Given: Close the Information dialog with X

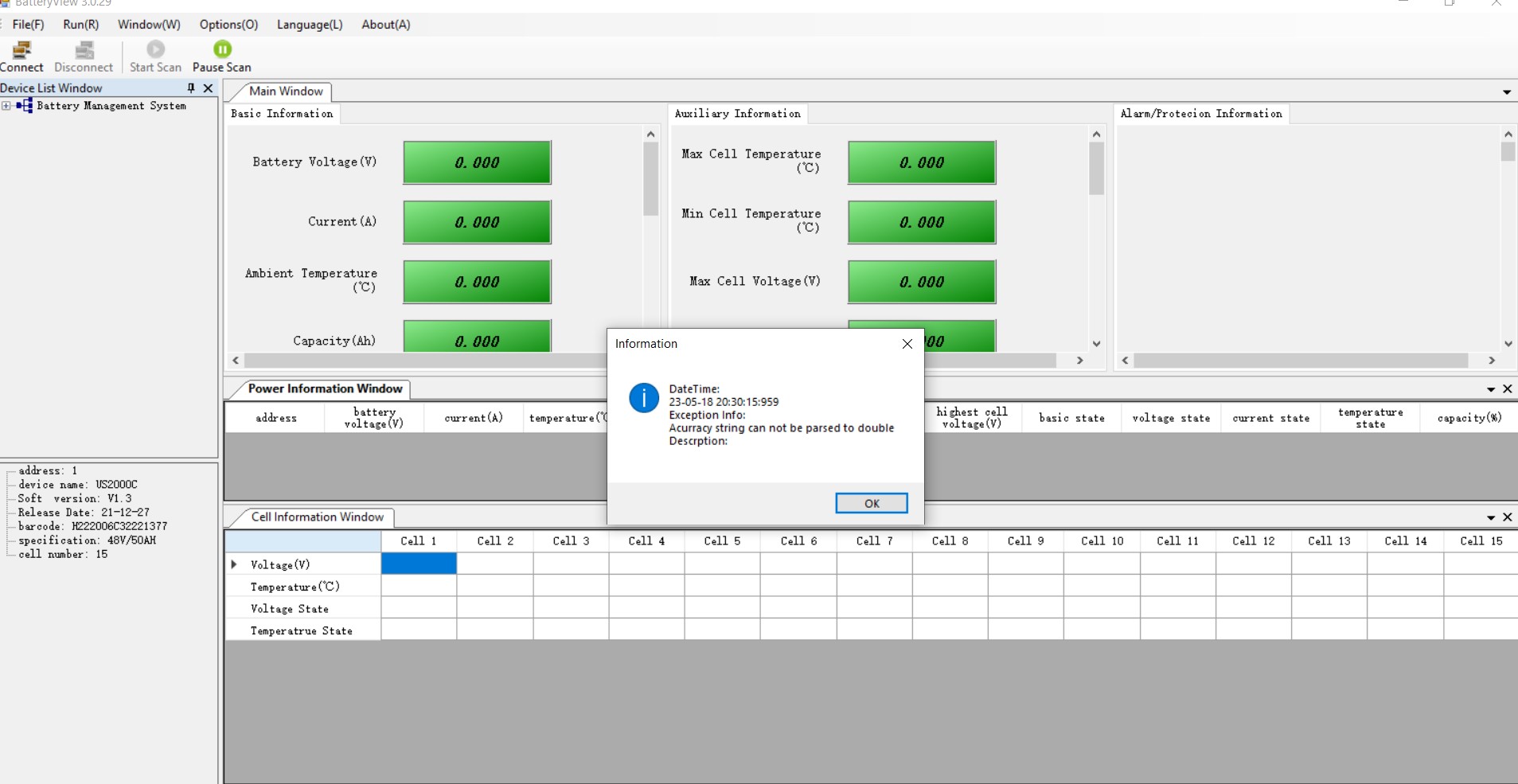Looking at the screenshot, I should [907, 344].
